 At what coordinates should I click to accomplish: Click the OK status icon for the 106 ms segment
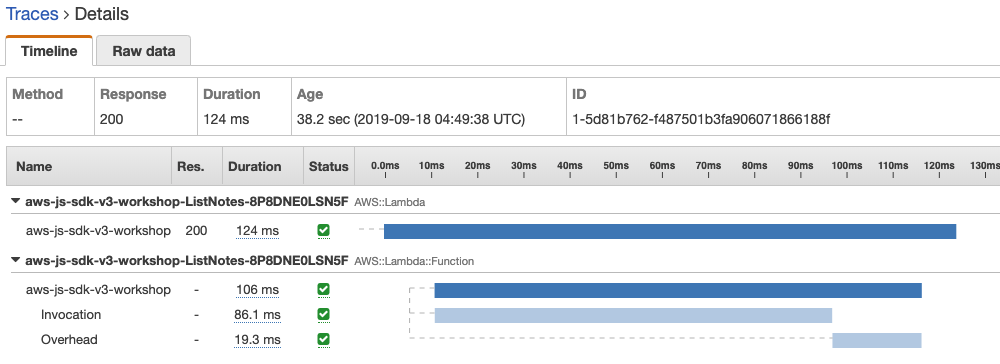[x=323, y=290]
